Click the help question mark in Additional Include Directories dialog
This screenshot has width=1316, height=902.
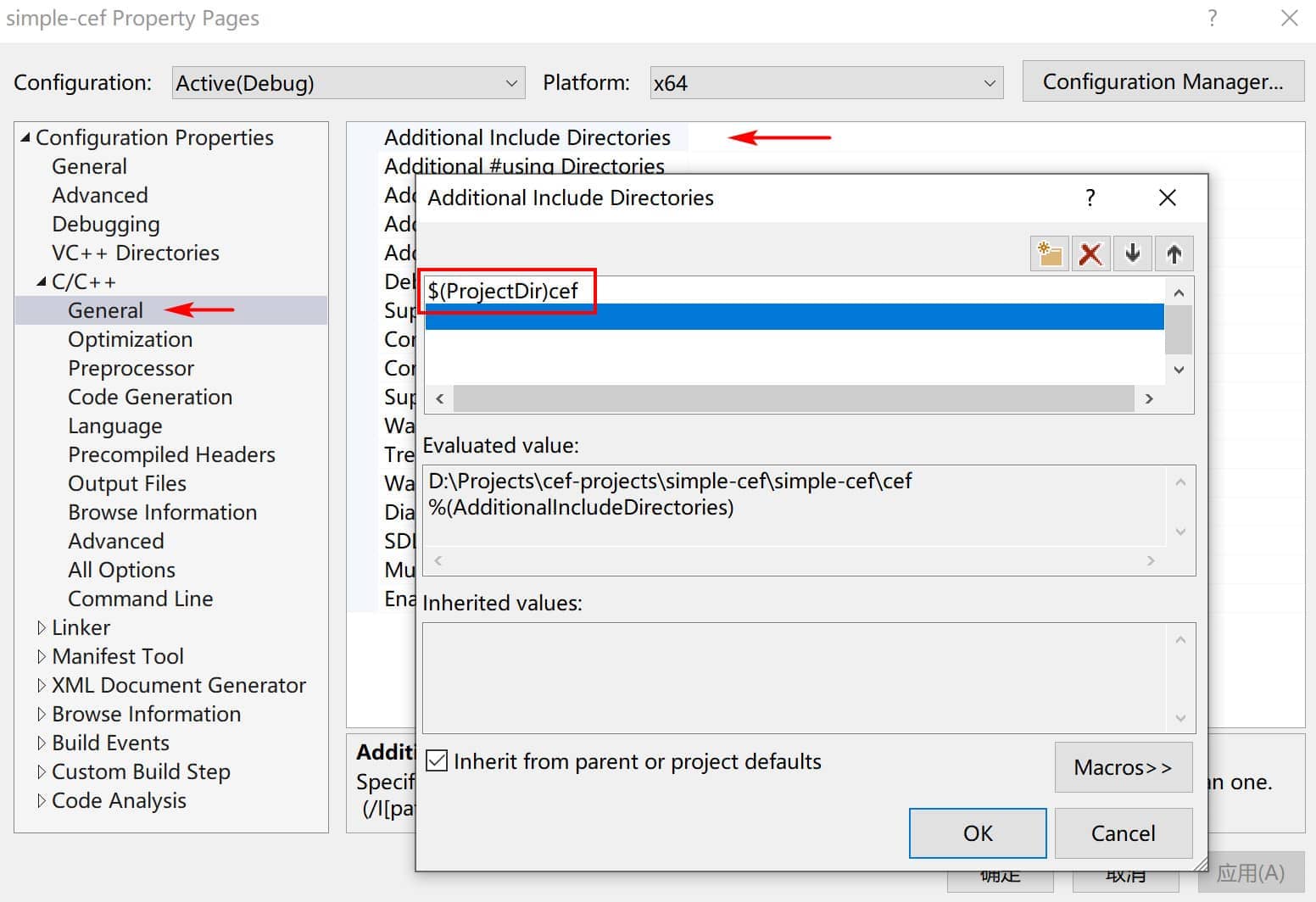click(x=1090, y=198)
